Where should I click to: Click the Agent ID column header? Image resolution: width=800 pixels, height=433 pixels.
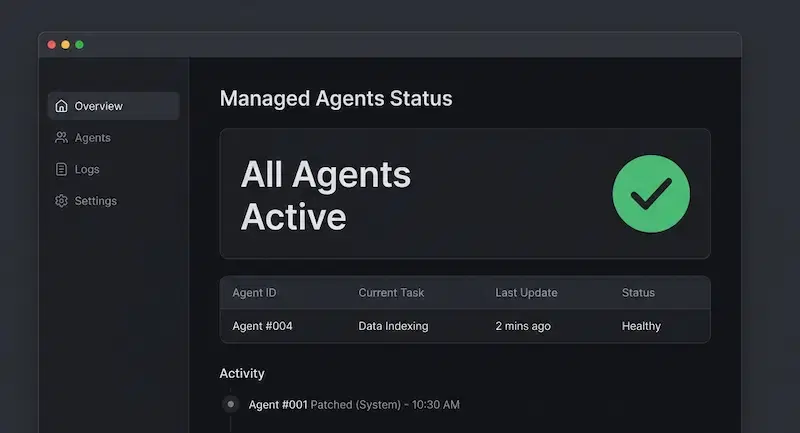254,293
